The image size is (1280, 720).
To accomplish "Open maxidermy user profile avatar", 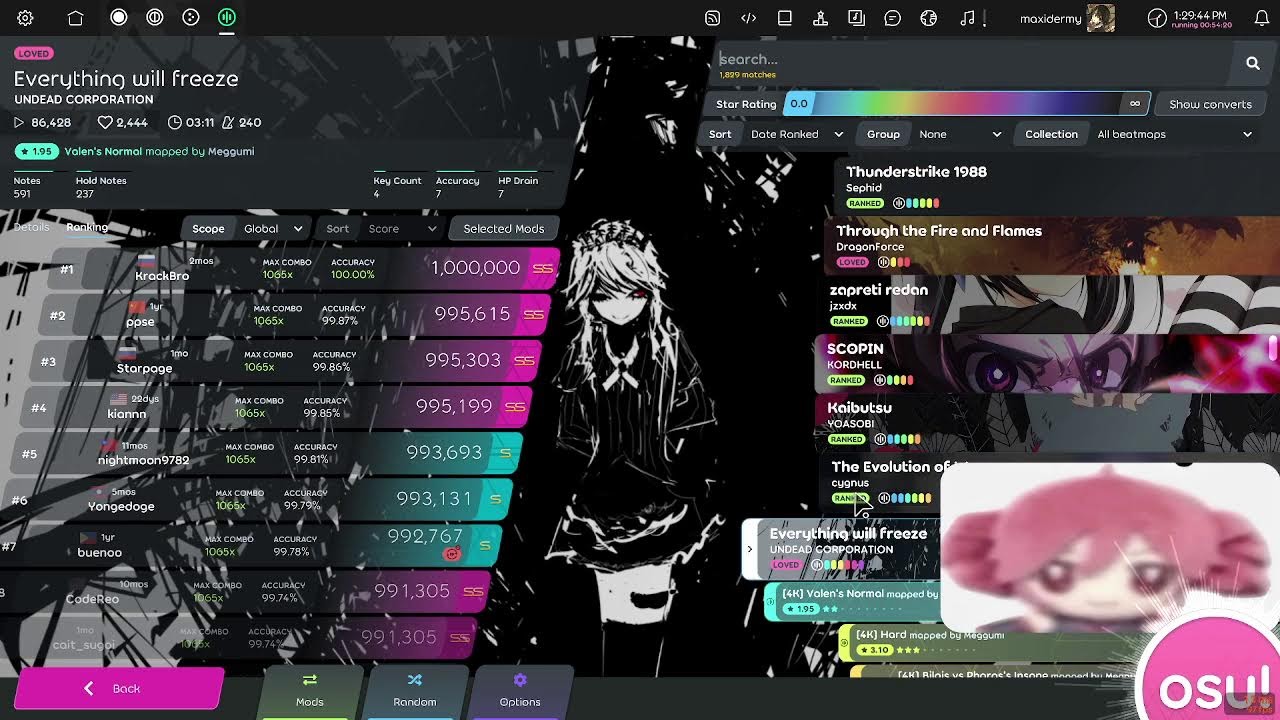I will pos(1100,18).
